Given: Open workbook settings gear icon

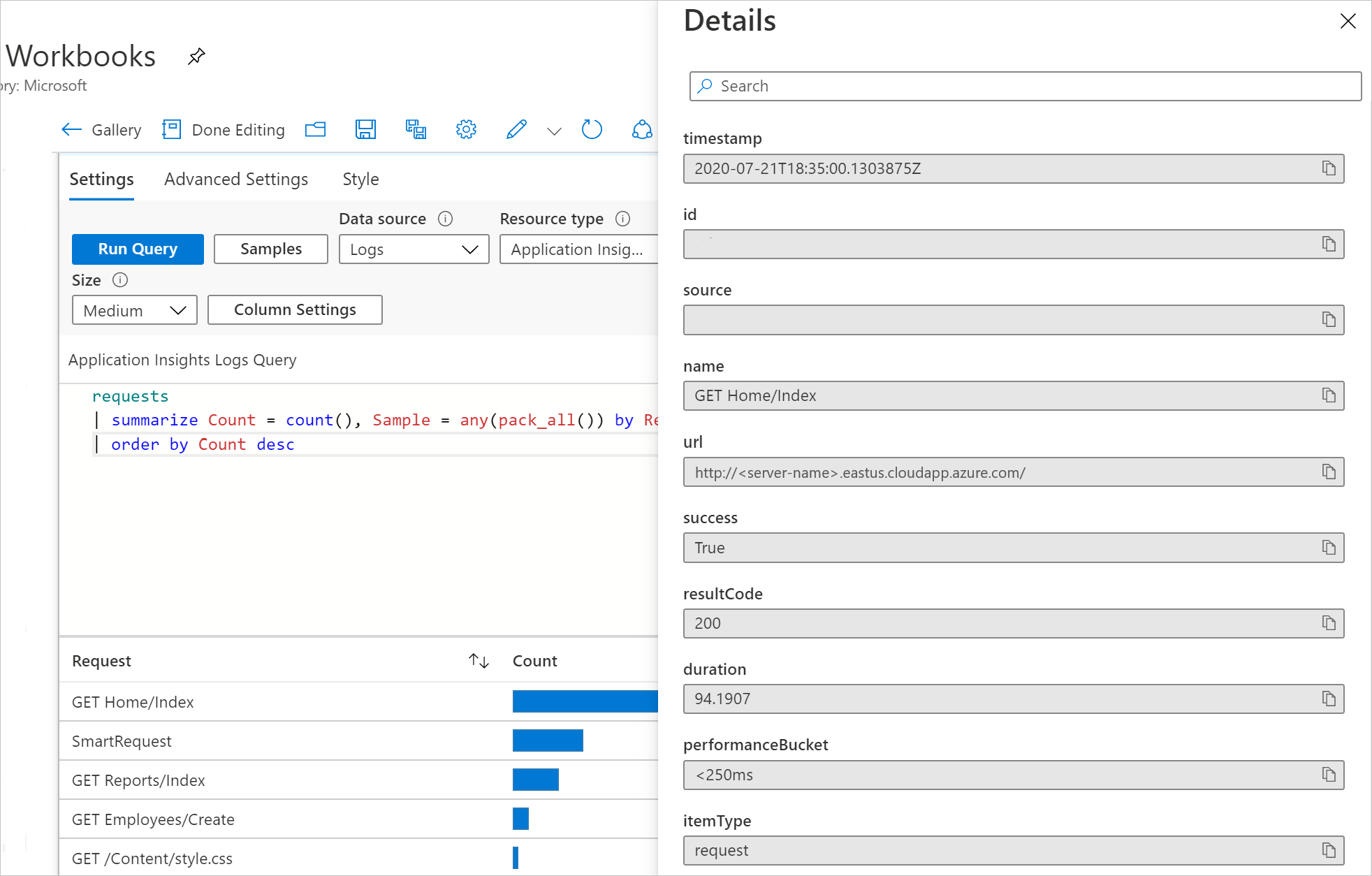Looking at the screenshot, I should click(466, 129).
